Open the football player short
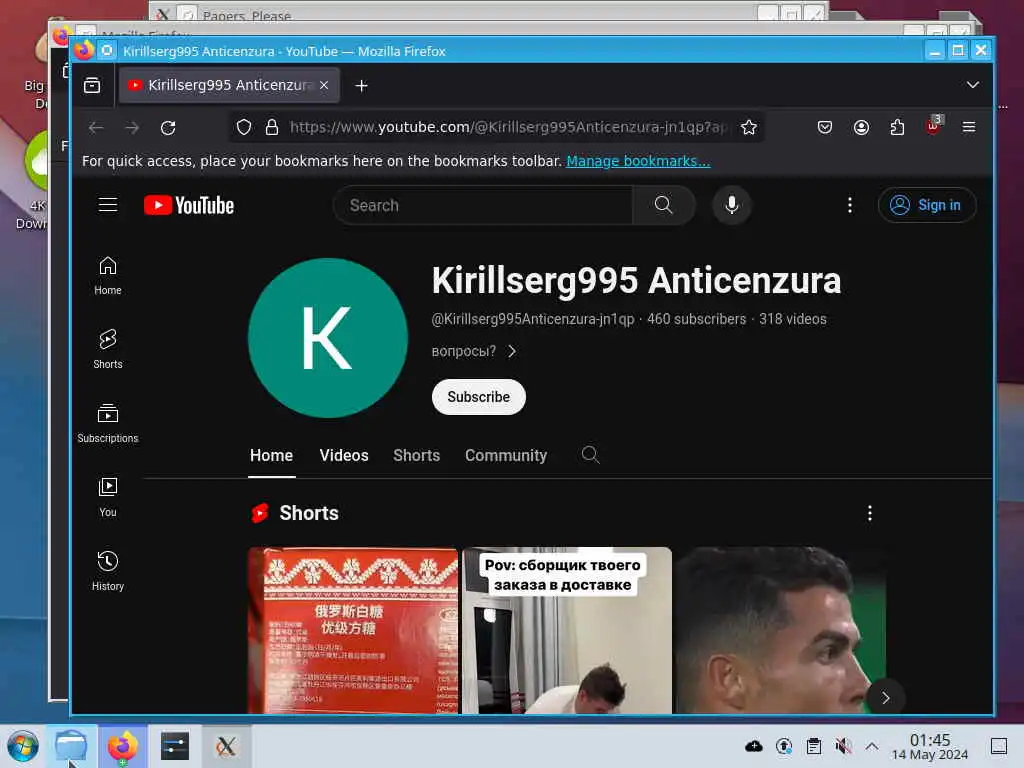Screen dimensions: 1024x768 pos(780,630)
